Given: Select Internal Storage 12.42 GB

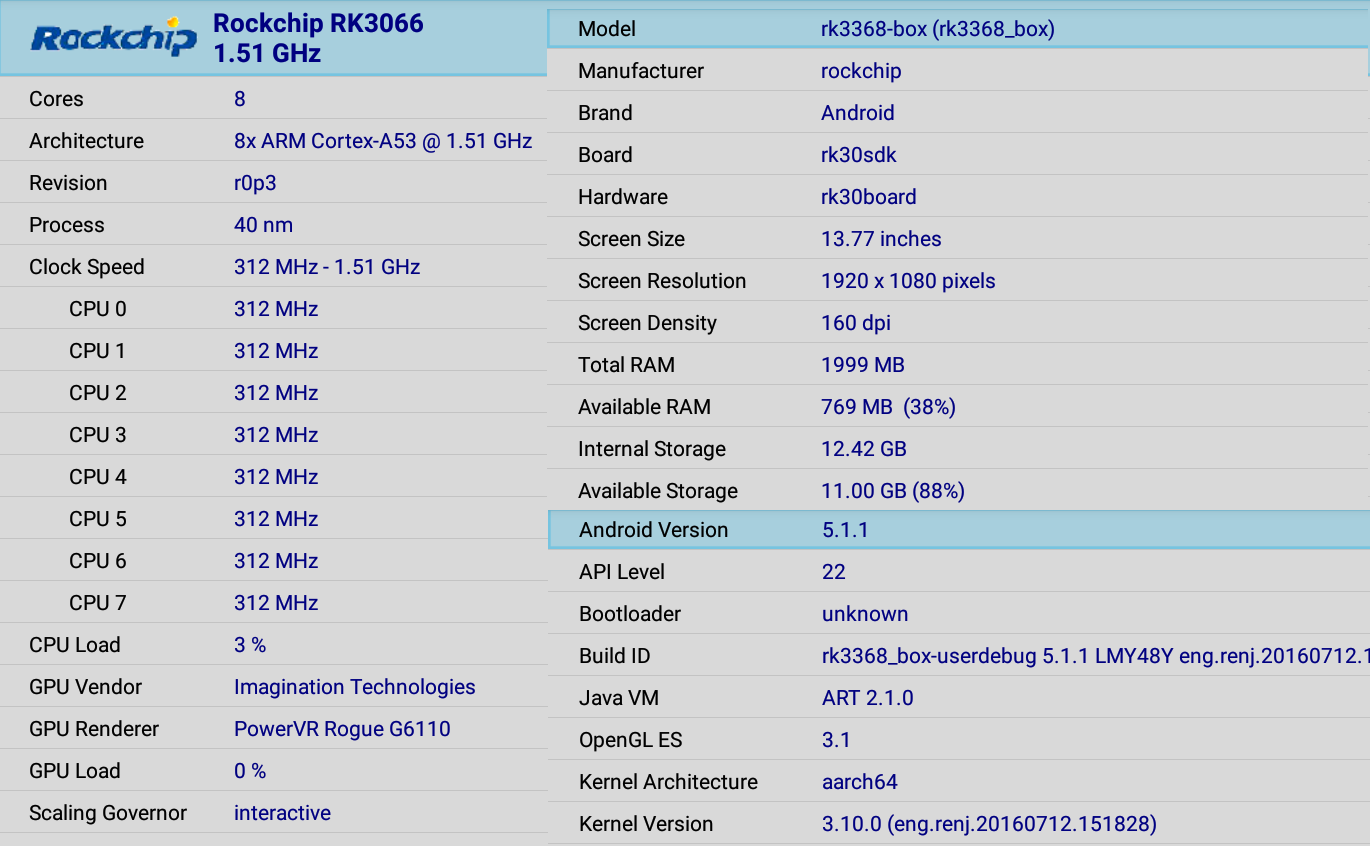Looking at the screenshot, I should pyautogui.click(x=864, y=449).
